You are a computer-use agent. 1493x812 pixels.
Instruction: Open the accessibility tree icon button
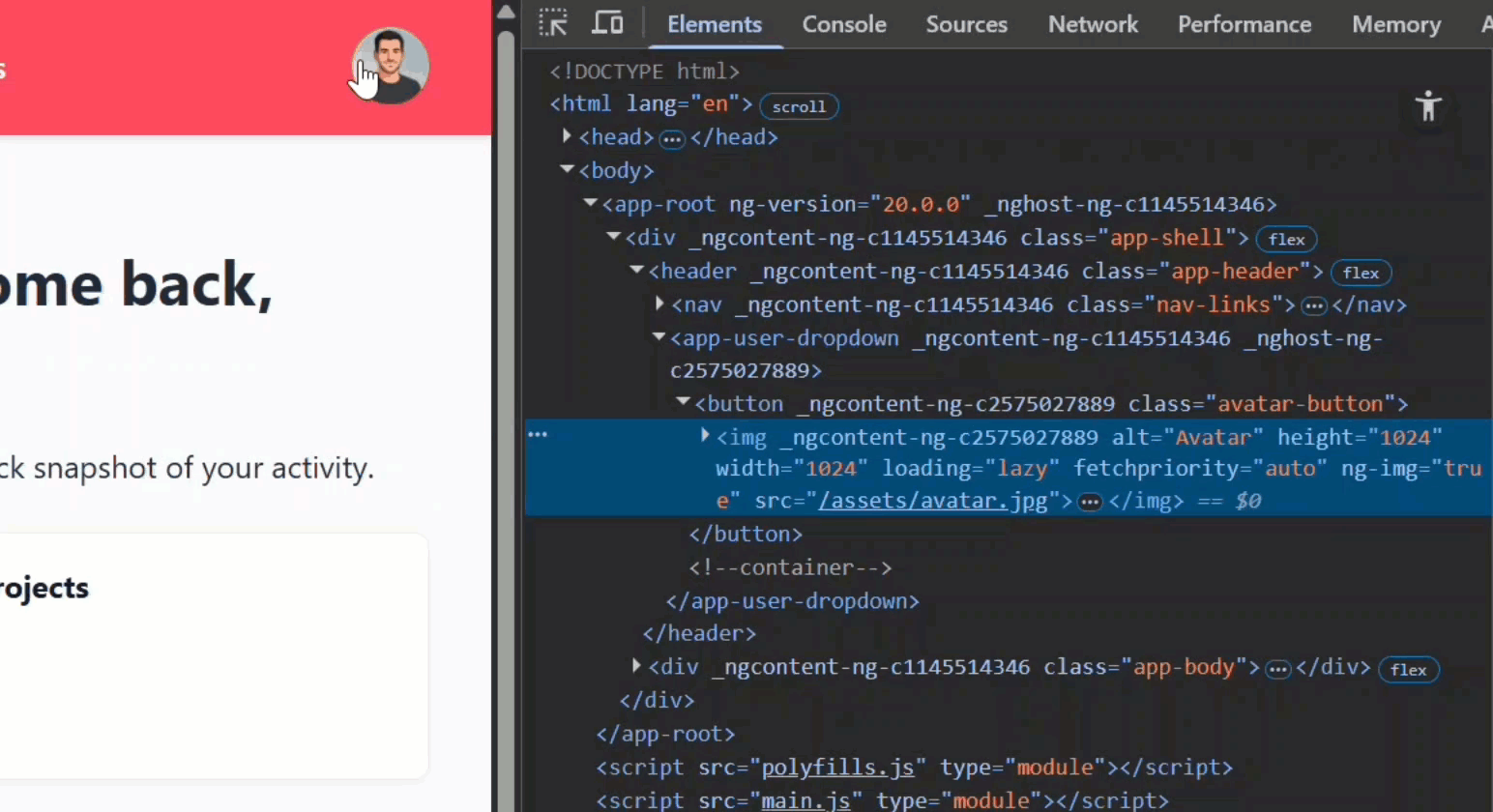tap(1428, 105)
